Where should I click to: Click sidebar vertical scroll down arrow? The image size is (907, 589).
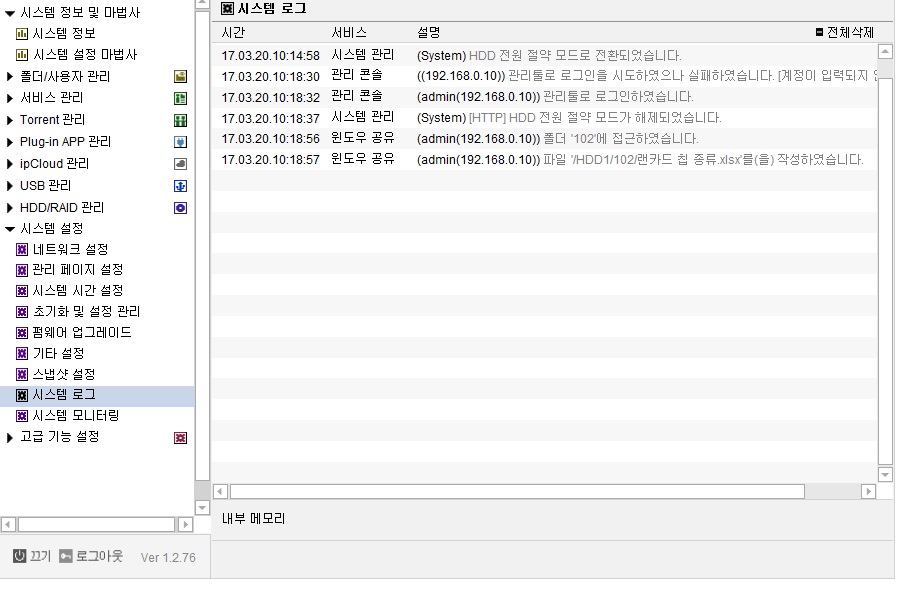pos(202,507)
